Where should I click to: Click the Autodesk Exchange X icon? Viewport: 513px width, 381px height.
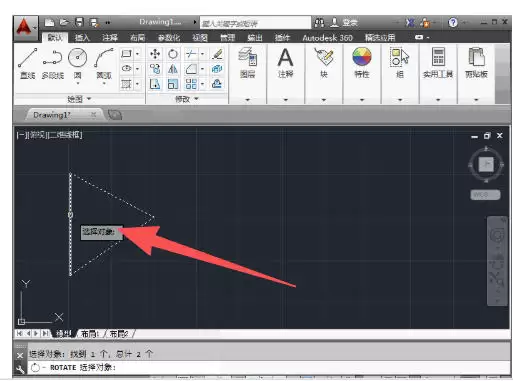click(x=410, y=23)
